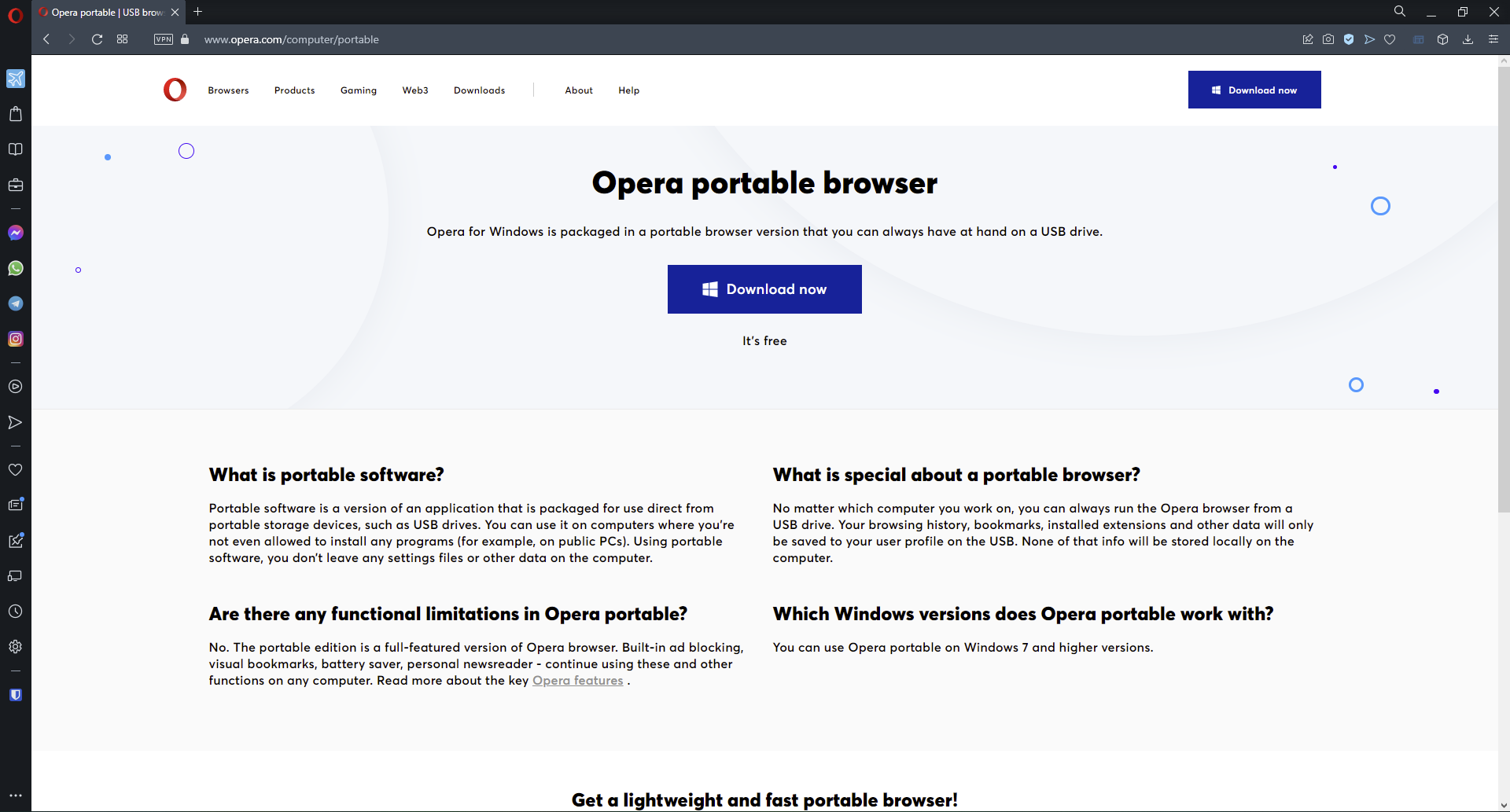Open Settings gear in sidebar
1510x812 pixels.
pos(16,647)
